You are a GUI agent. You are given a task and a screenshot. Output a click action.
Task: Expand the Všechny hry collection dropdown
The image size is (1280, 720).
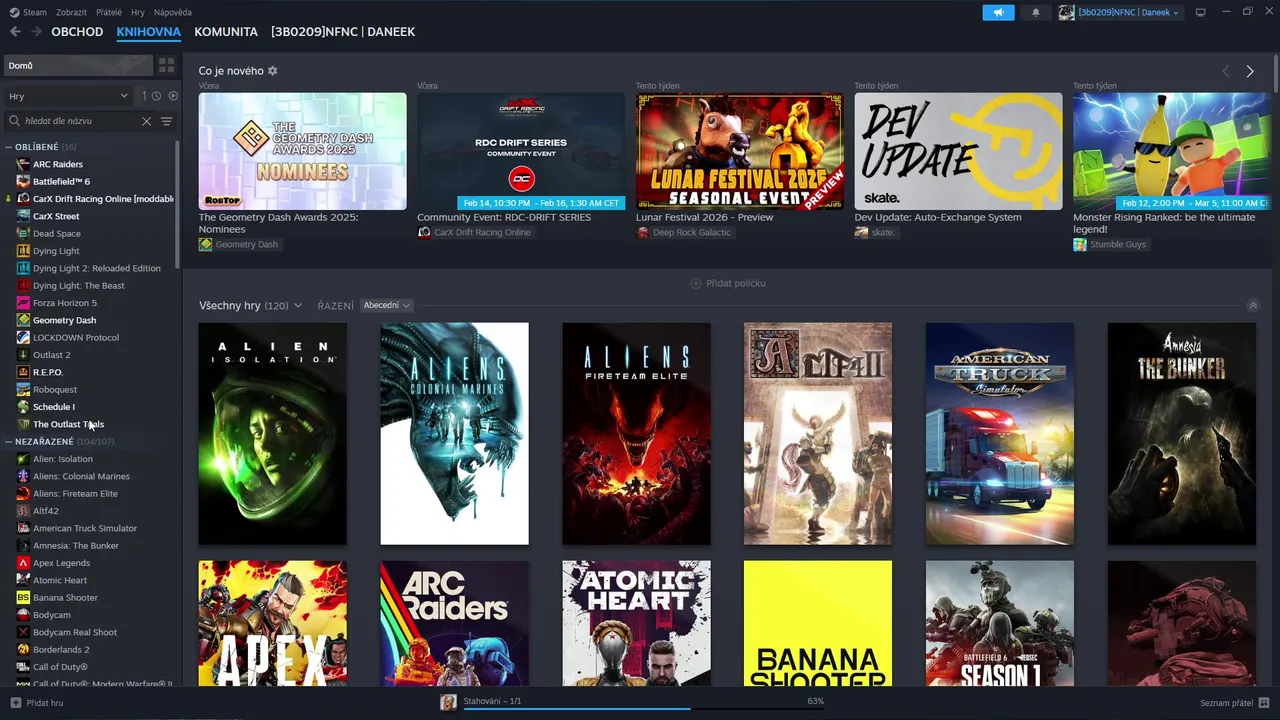tap(298, 306)
